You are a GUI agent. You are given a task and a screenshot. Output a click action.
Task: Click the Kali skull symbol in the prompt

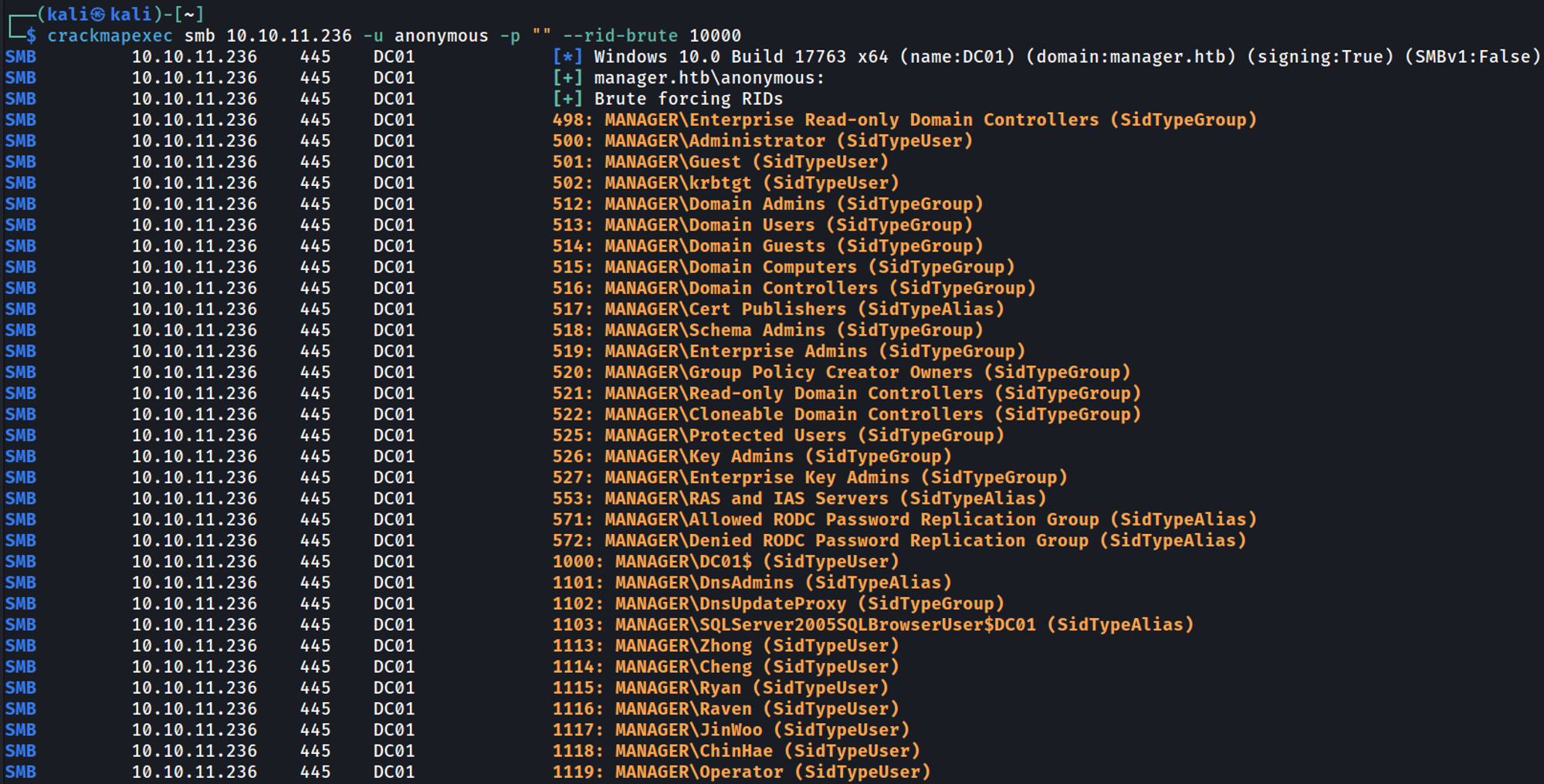point(98,15)
